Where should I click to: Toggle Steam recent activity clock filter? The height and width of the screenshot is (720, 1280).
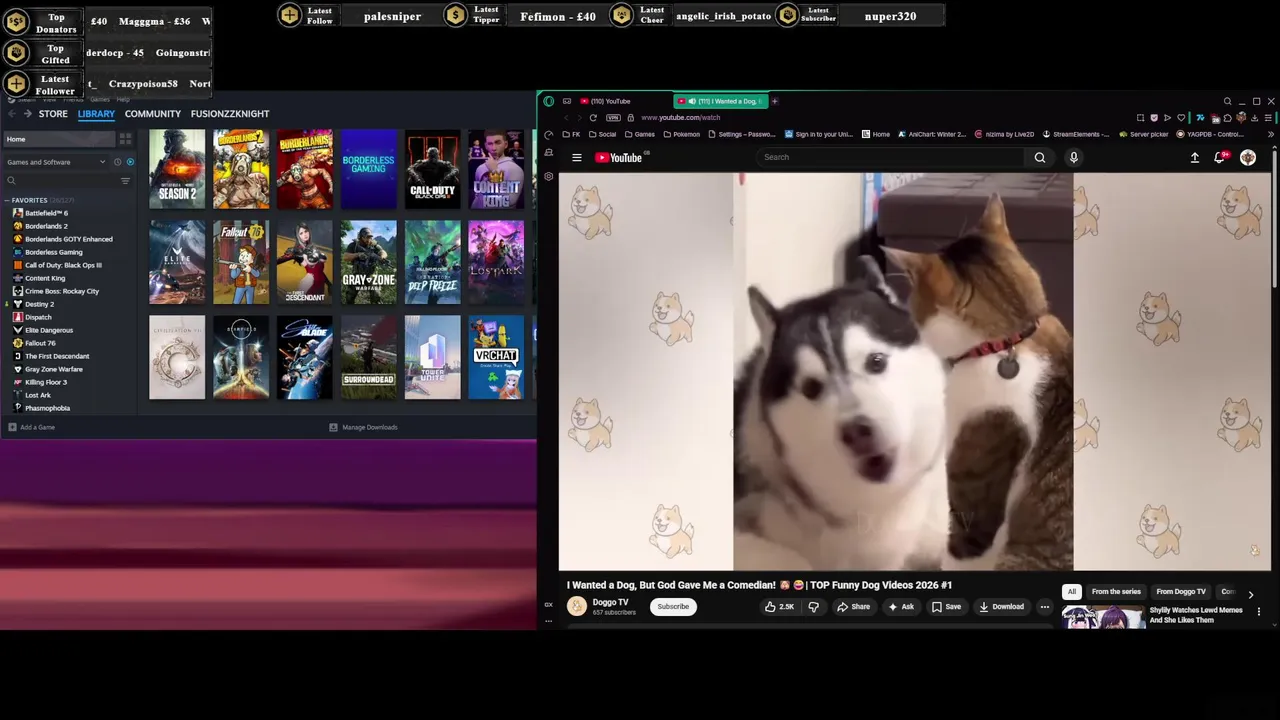click(117, 162)
